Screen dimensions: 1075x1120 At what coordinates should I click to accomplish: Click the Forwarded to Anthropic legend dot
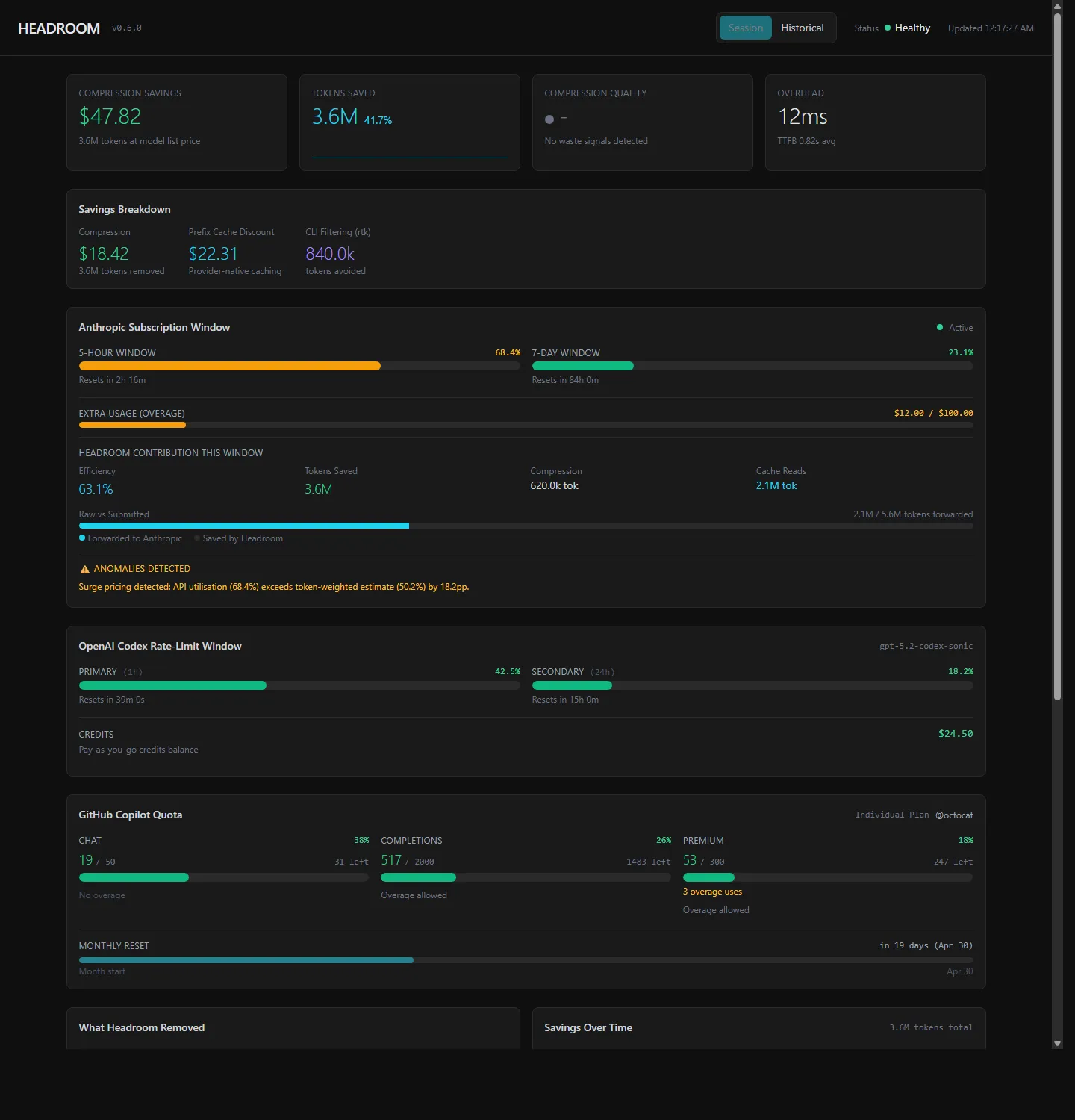coord(82,538)
